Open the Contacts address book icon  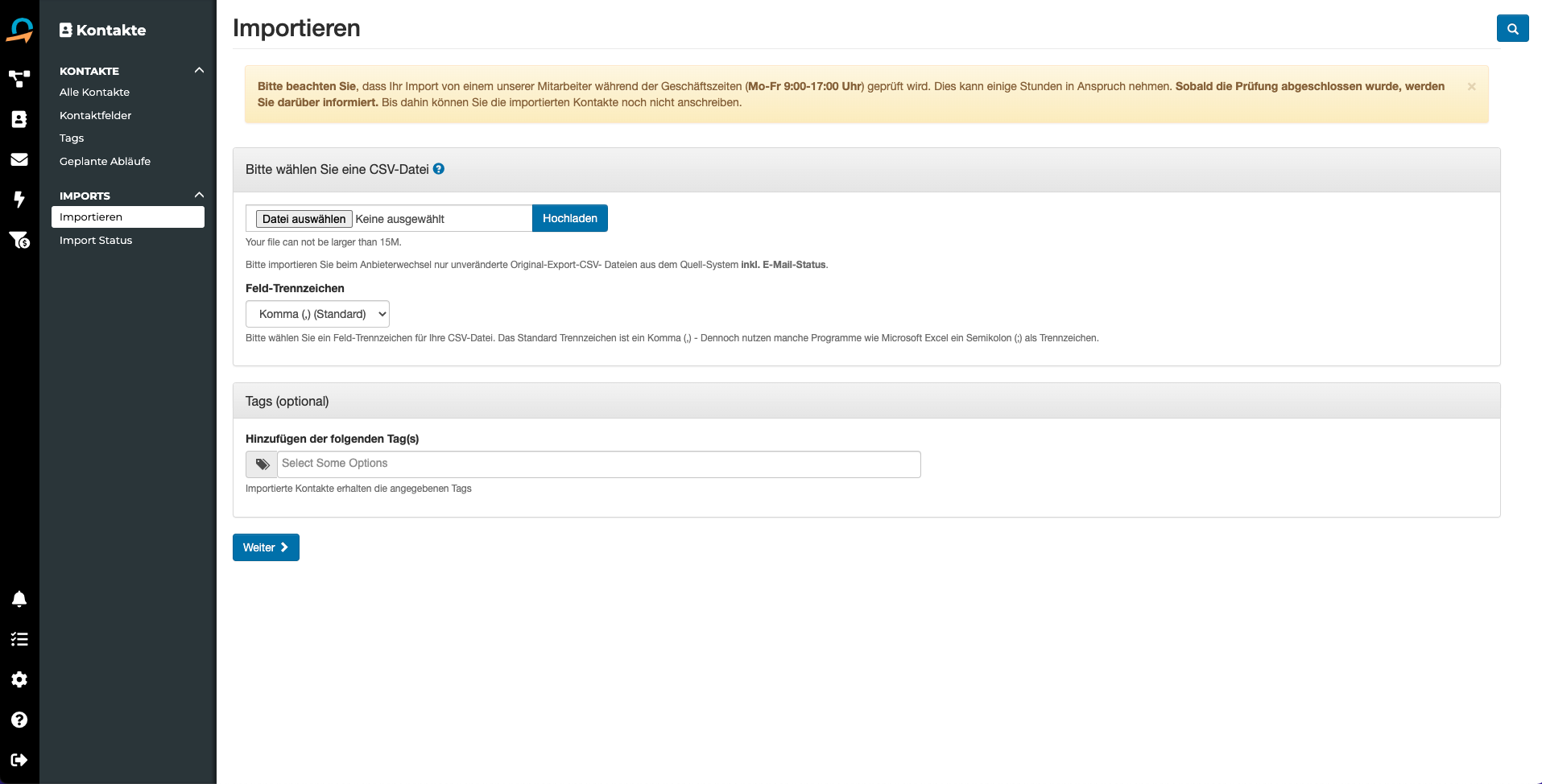coord(19,119)
